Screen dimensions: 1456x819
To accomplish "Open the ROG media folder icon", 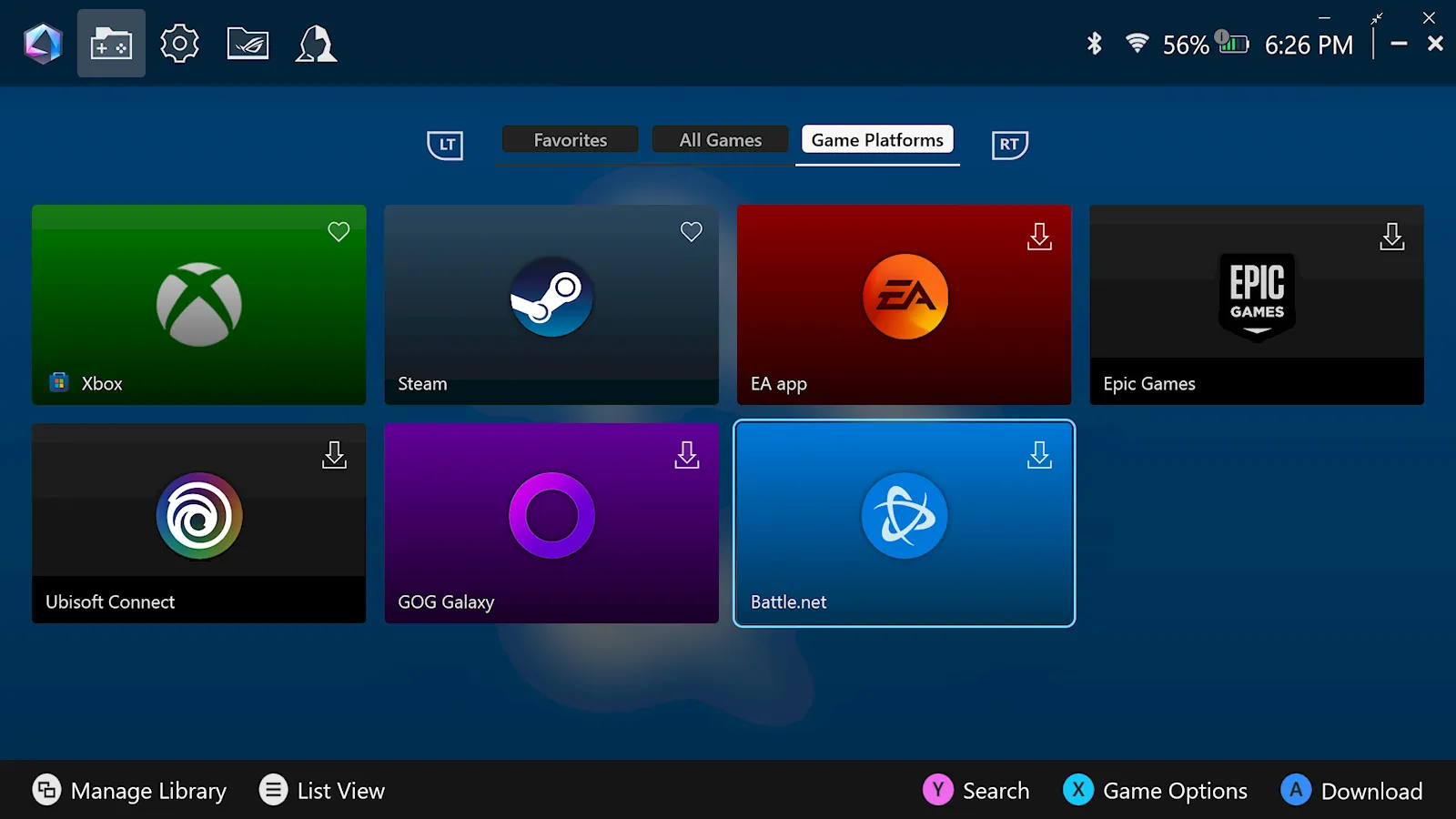I will [248, 44].
